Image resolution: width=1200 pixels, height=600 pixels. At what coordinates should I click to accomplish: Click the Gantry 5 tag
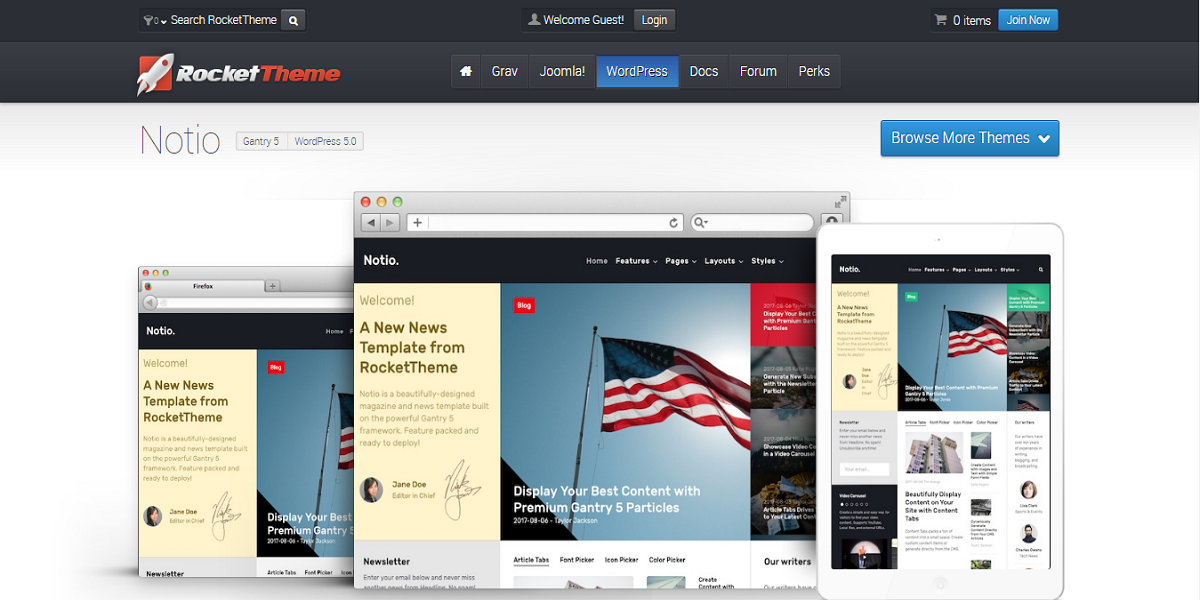point(261,141)
